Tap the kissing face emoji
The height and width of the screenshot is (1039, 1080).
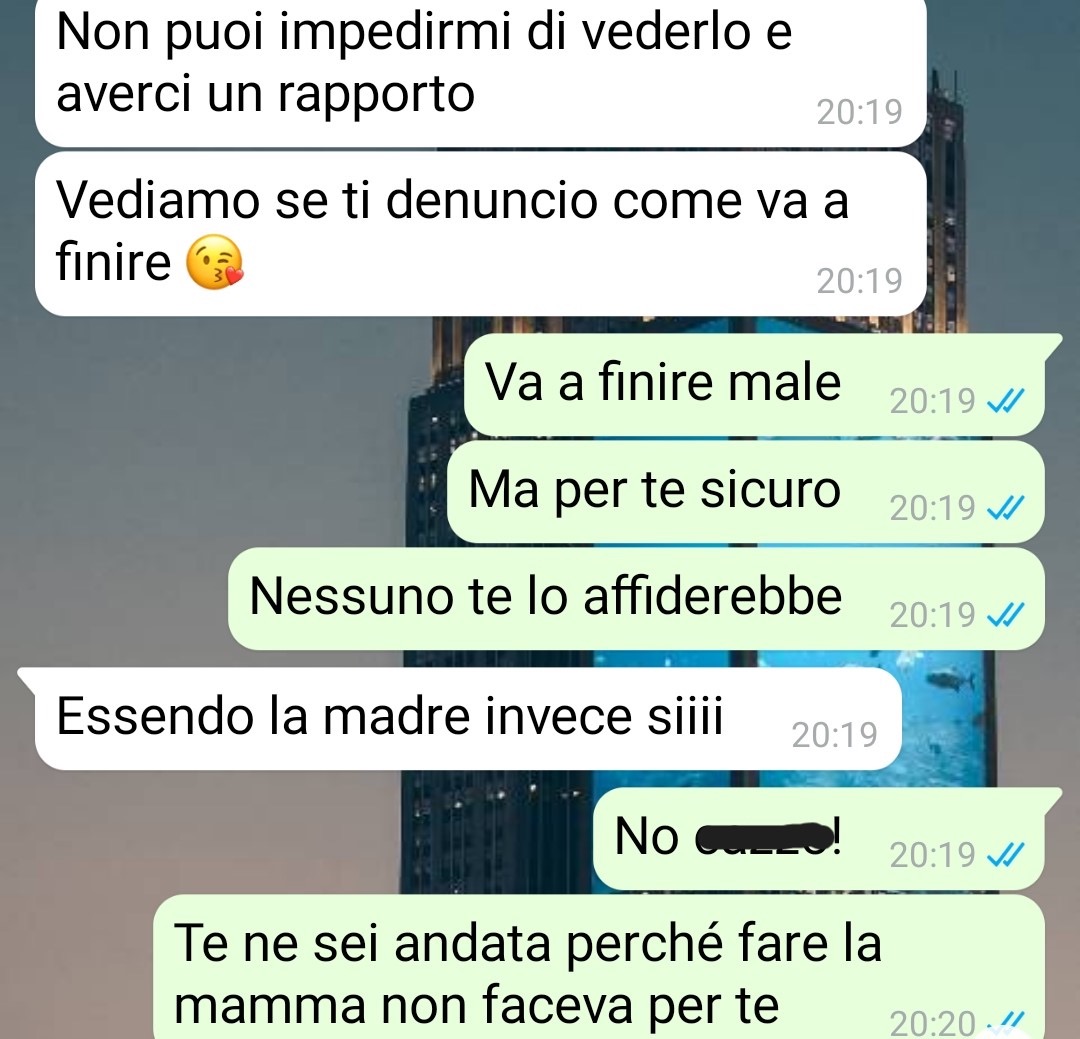(215, 263)
